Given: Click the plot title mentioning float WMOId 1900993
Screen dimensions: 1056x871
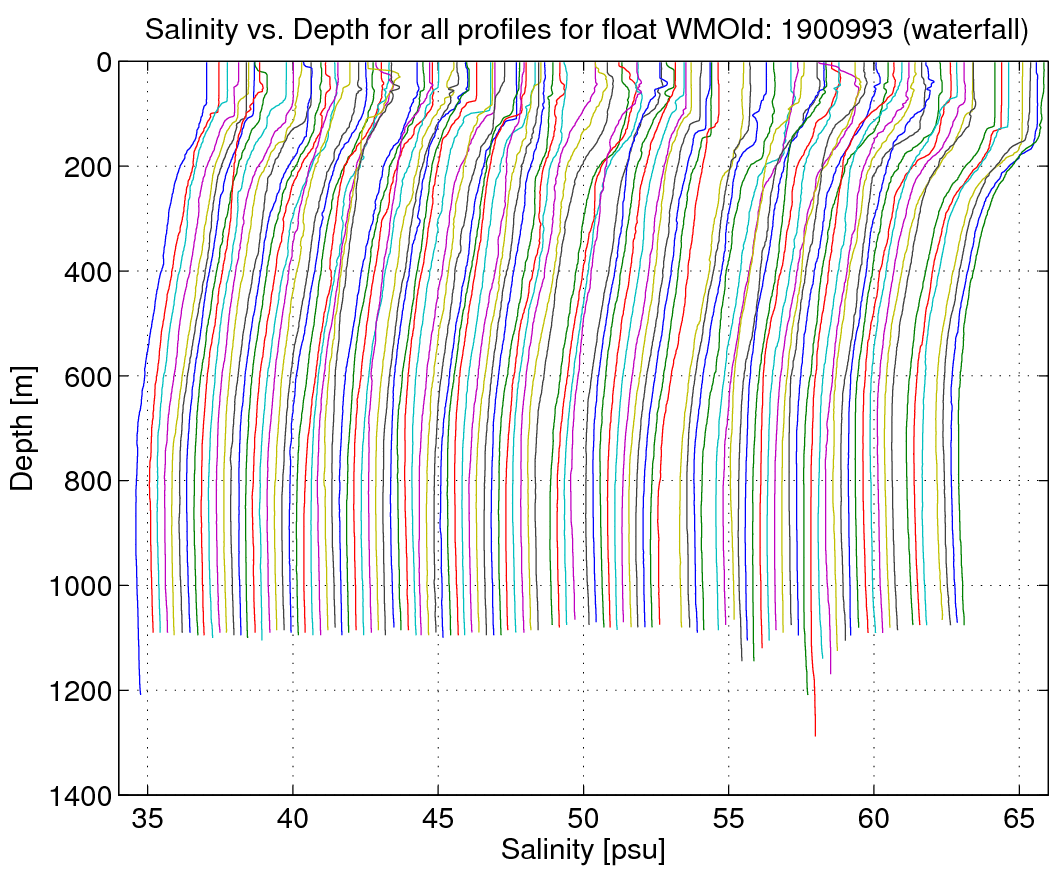Looking at the screenshot, I should pos(587,30).
